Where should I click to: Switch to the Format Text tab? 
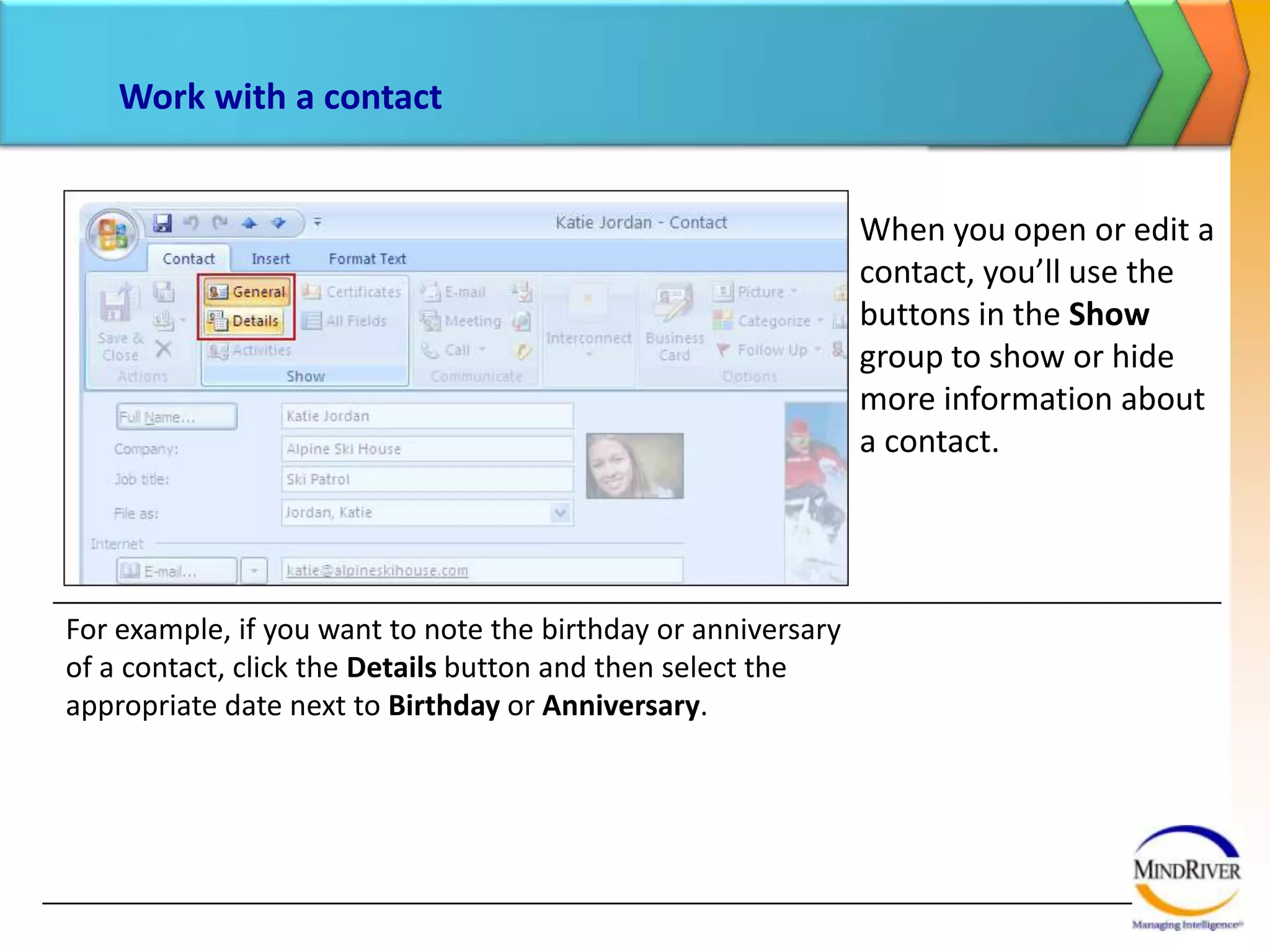coord(367,259)
